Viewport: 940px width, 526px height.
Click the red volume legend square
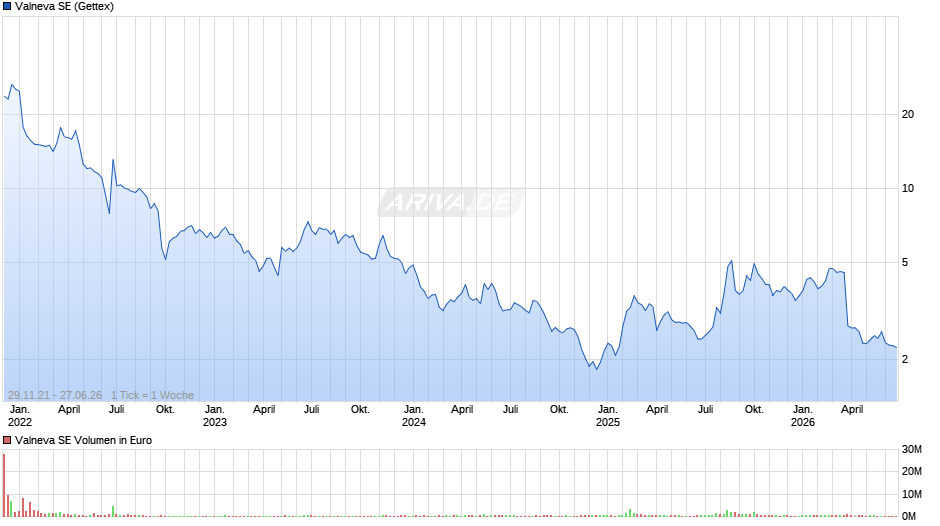click(7, 440)
